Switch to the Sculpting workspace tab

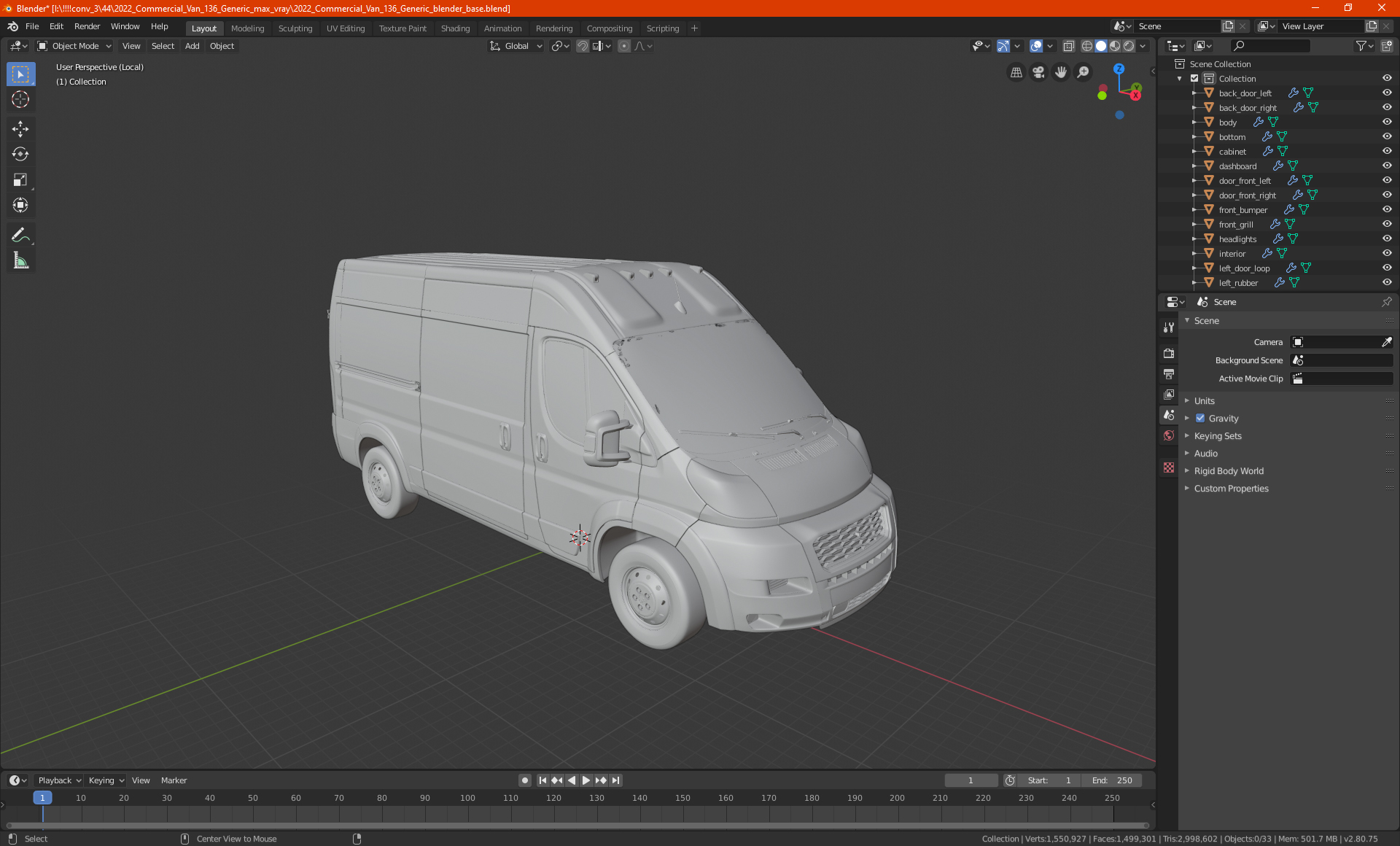pyautogui.click(x=295, y=28)
